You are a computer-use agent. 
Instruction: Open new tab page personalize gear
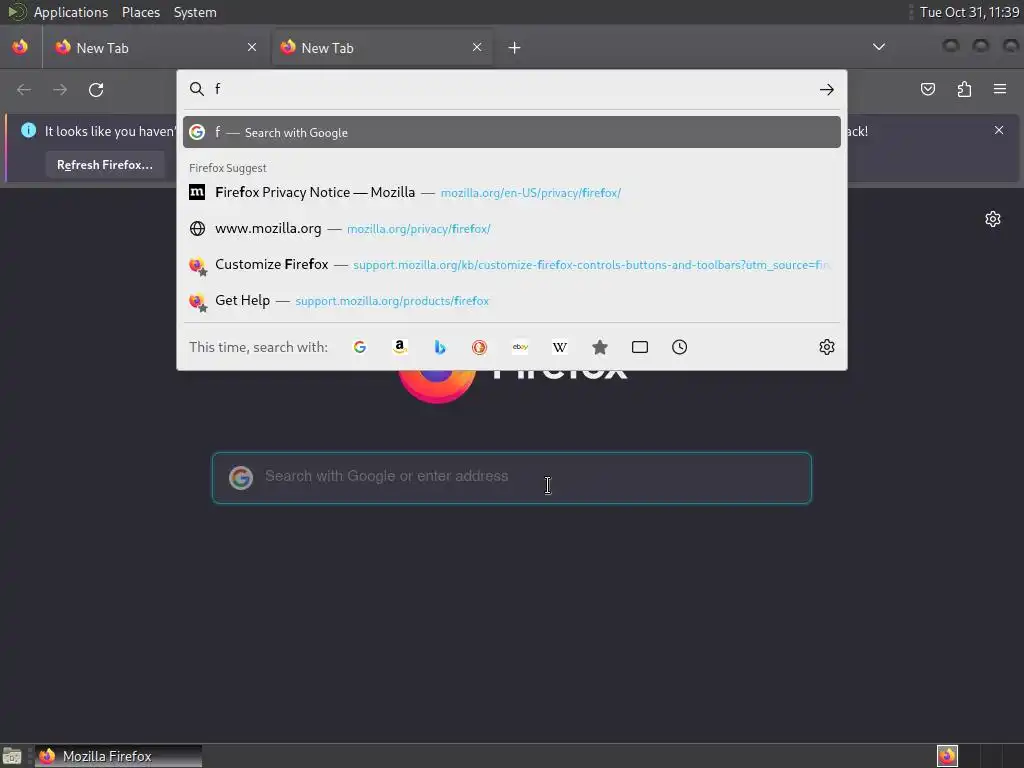coord(993,219)
